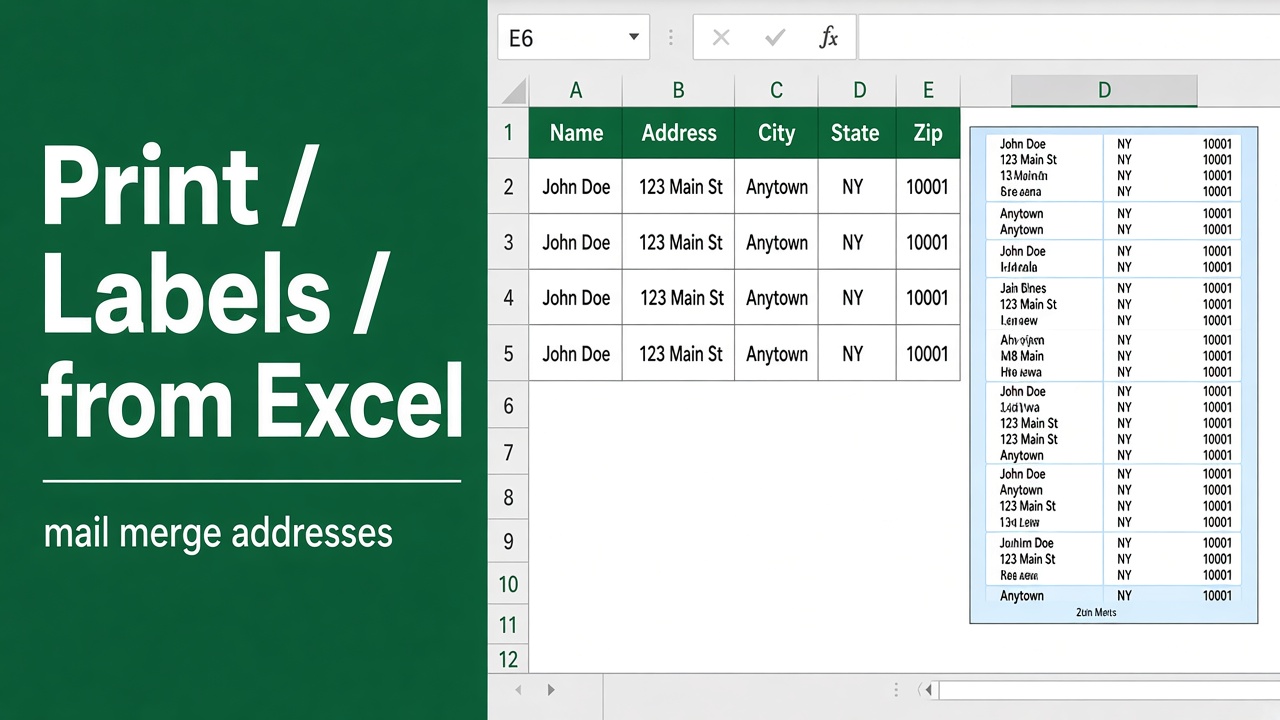
Task: Select the wide D header above label preview
Action: (x=1104, y=91)
